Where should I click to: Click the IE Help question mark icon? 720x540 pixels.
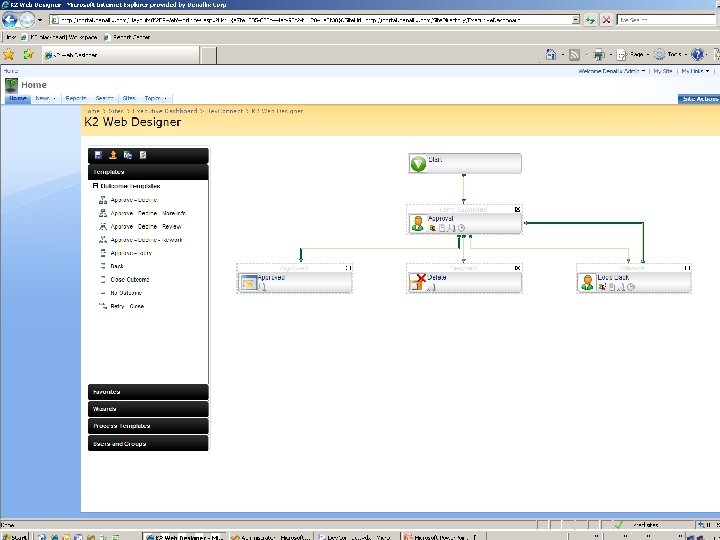(x=697, y=55)
